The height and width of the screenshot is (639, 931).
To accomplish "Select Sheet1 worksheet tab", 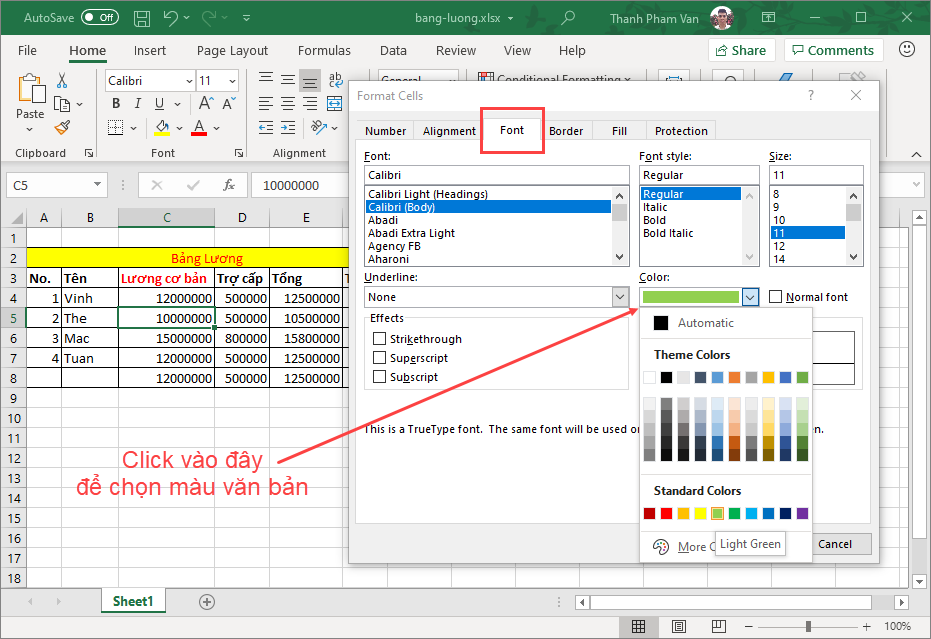I will [x=133, y=601].
